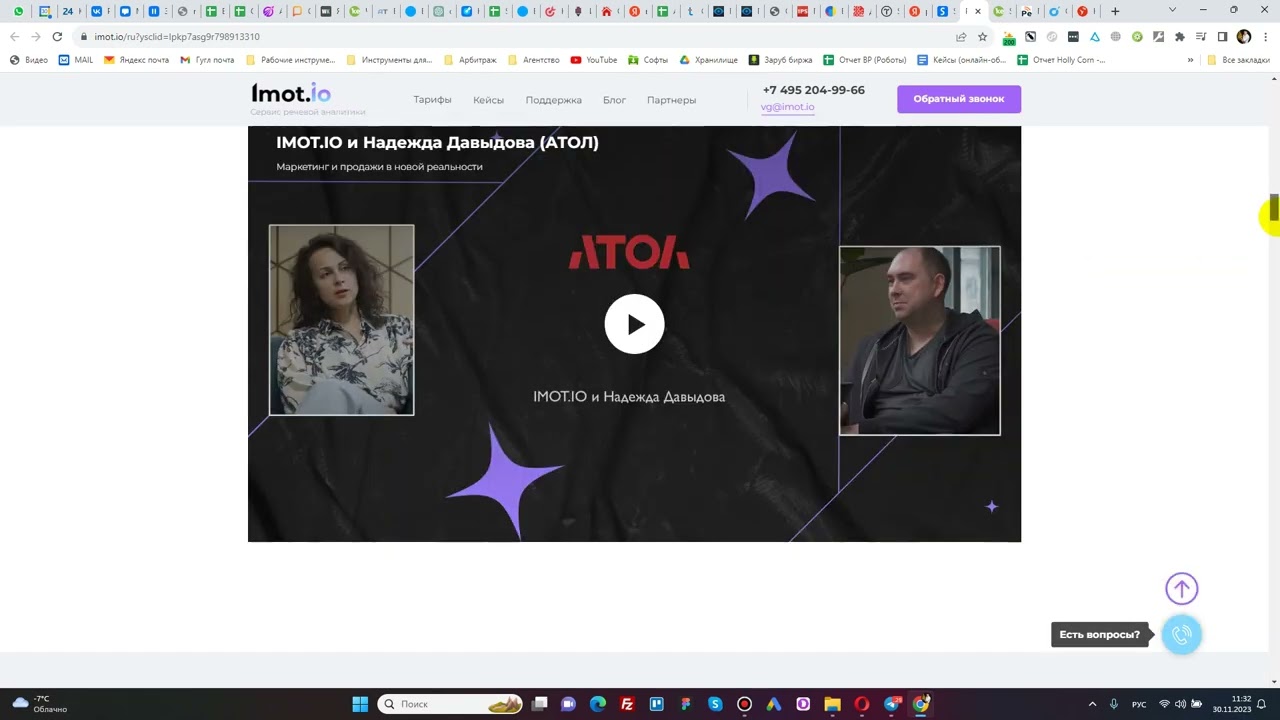
Task: Open Skype from taskbar
Action: (715, 704)
